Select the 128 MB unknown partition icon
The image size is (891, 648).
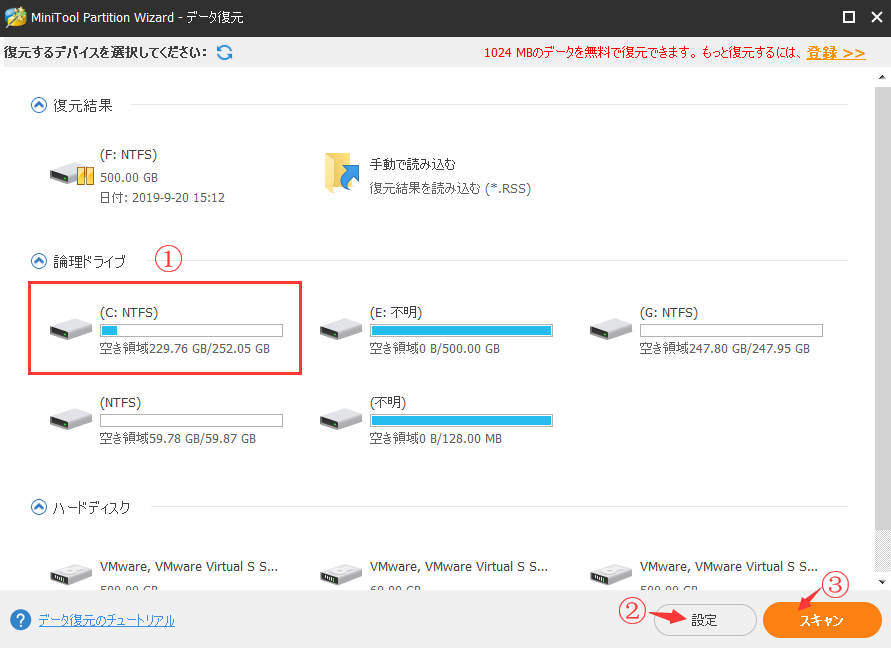(x=341, y=420)
